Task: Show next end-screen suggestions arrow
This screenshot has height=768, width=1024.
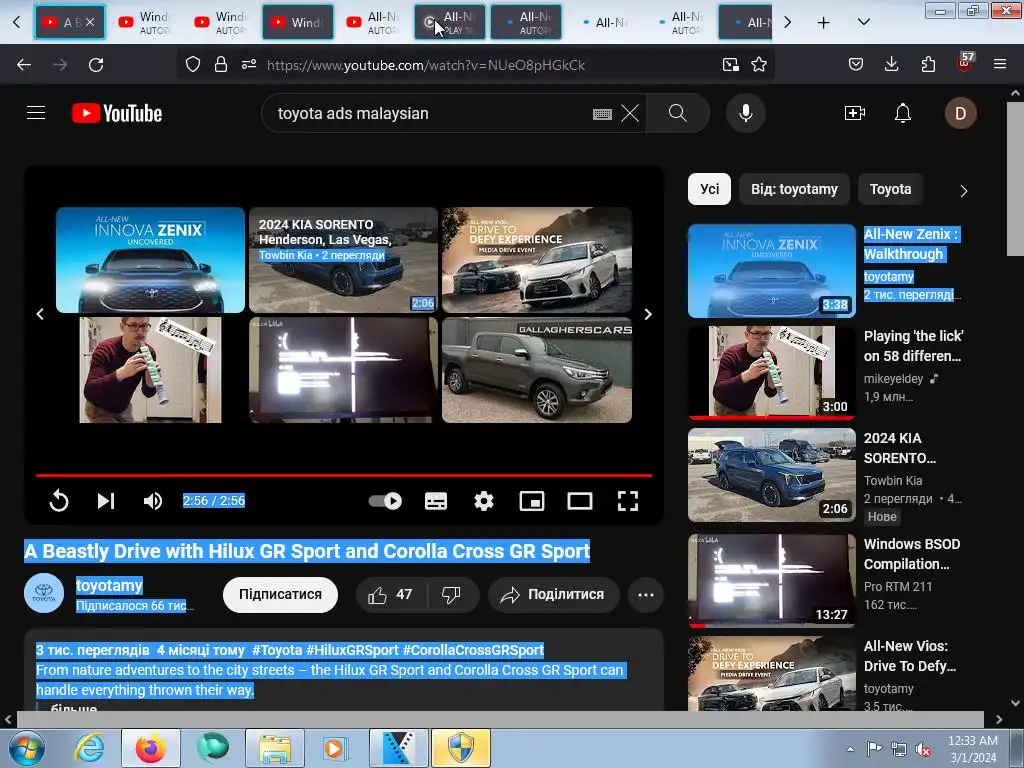Action: [648, 314]
